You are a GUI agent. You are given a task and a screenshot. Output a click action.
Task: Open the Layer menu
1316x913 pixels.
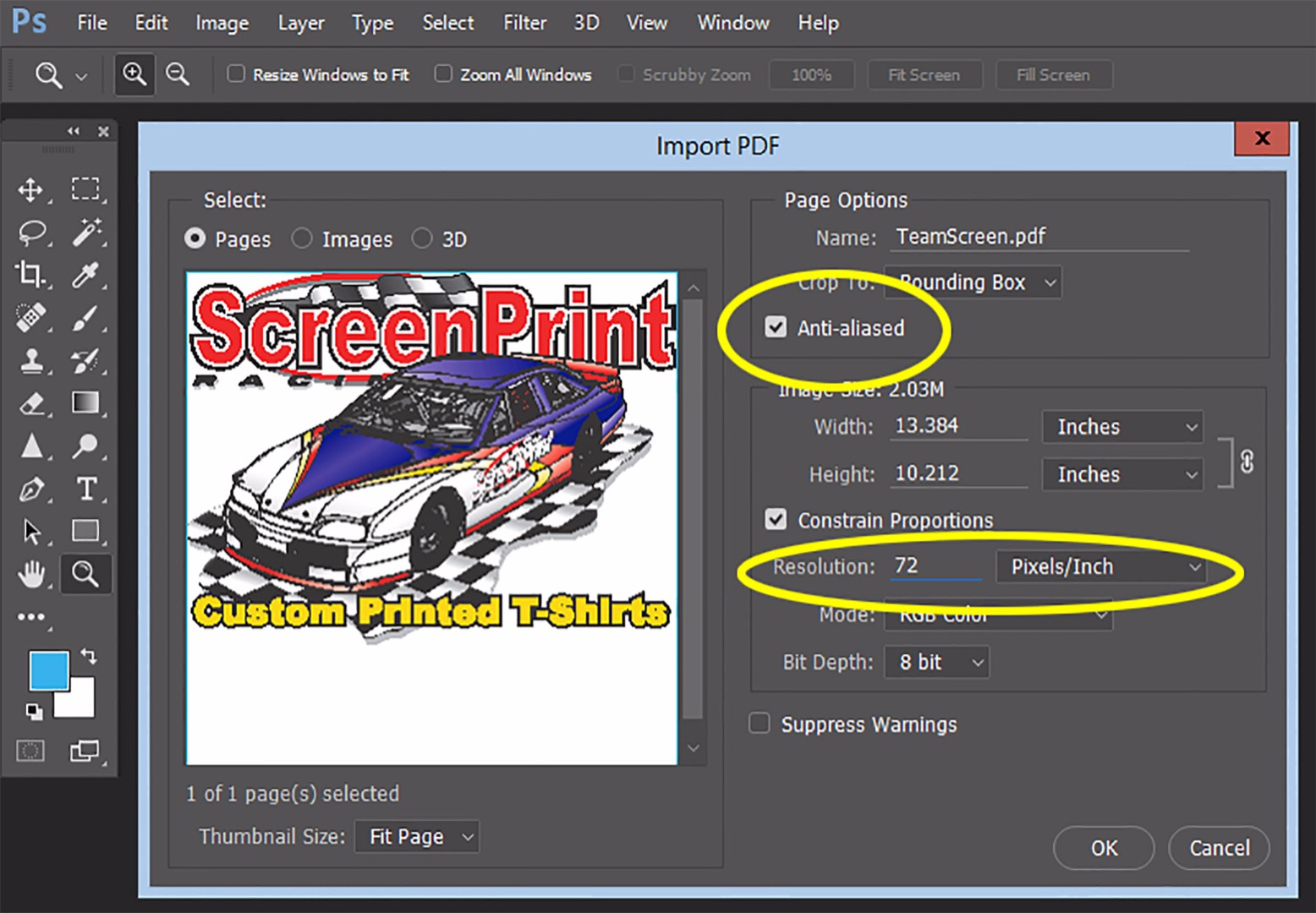click(301, 23)
